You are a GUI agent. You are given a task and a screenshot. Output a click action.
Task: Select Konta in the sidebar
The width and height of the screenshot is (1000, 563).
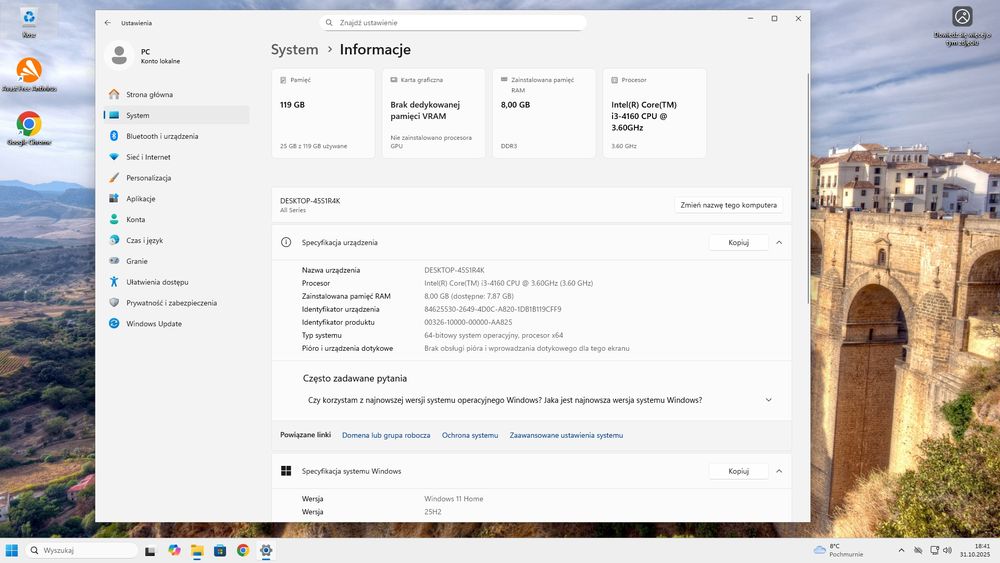click(x=177, y=219)
